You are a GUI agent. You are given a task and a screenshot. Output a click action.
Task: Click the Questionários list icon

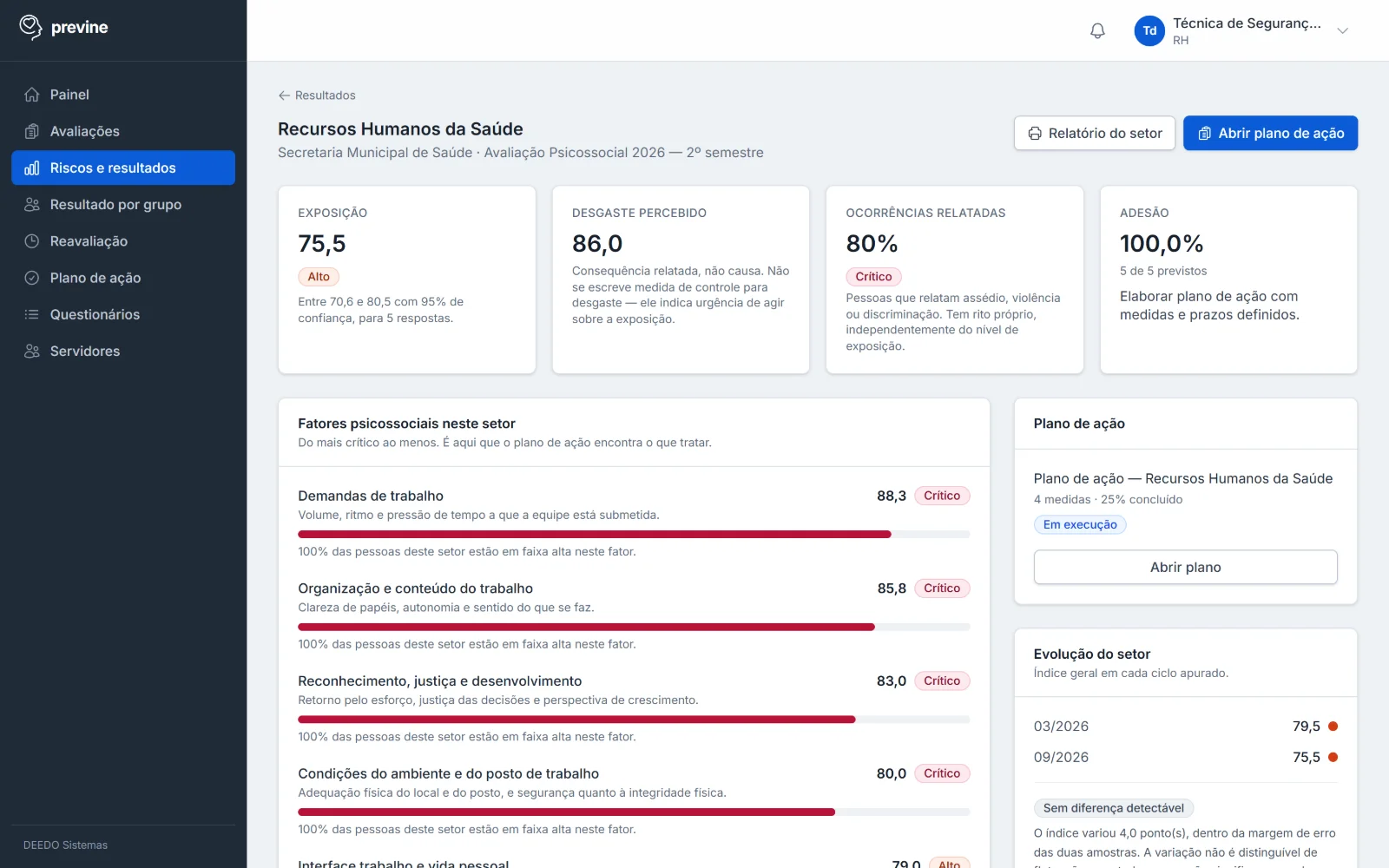(32, 314)
